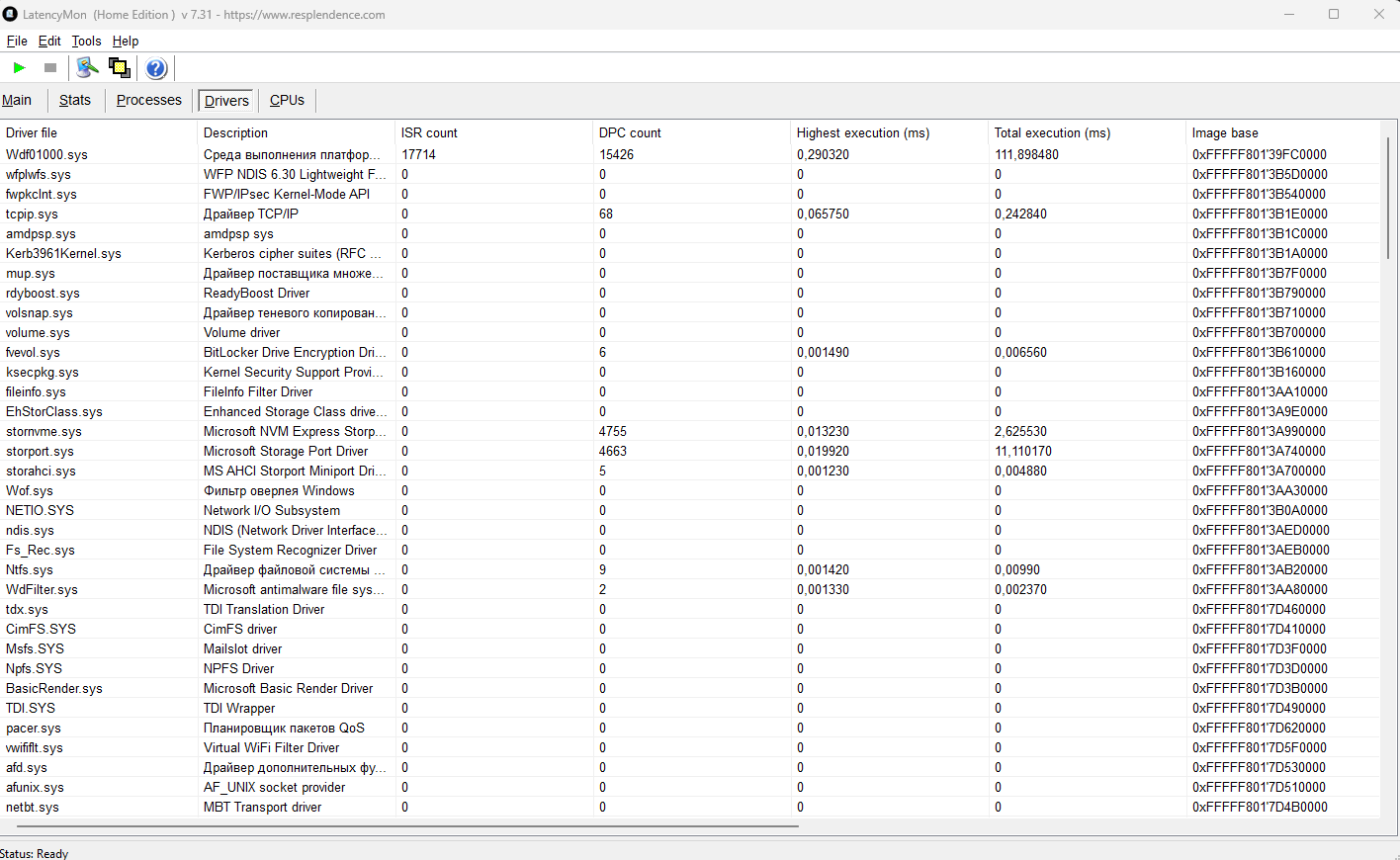Screen dimensions: 1400x860
Task: Sort by the Driver file column header
Action: coord(99,132)
